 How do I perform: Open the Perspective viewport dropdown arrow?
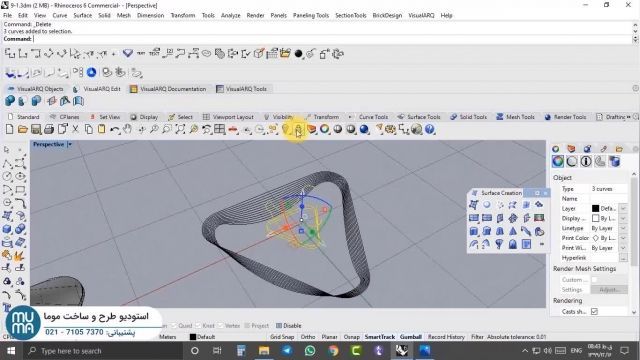tap(70, 144)
